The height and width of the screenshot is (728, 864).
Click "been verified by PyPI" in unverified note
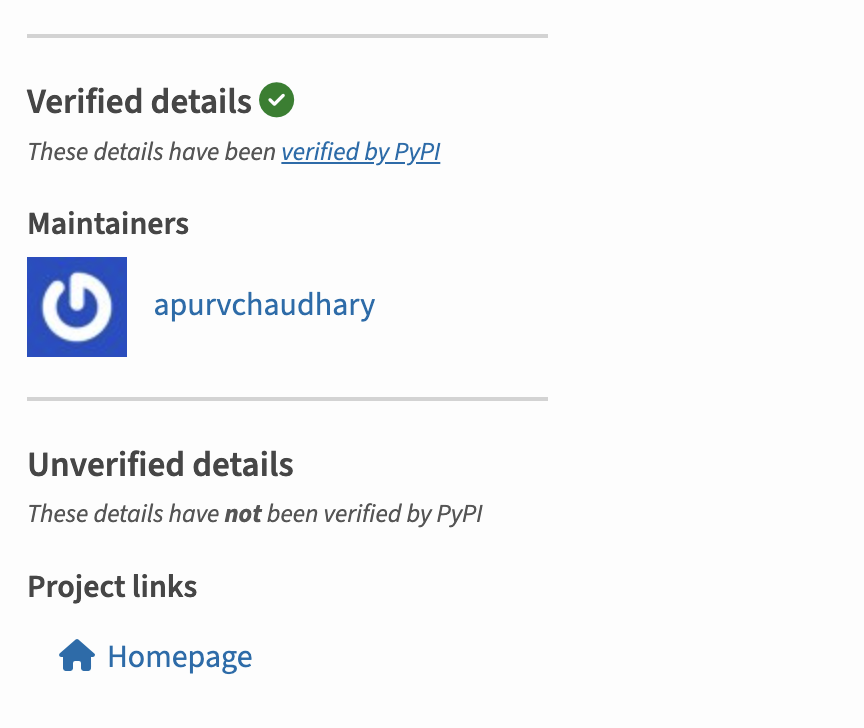click(x=375, y=514)
